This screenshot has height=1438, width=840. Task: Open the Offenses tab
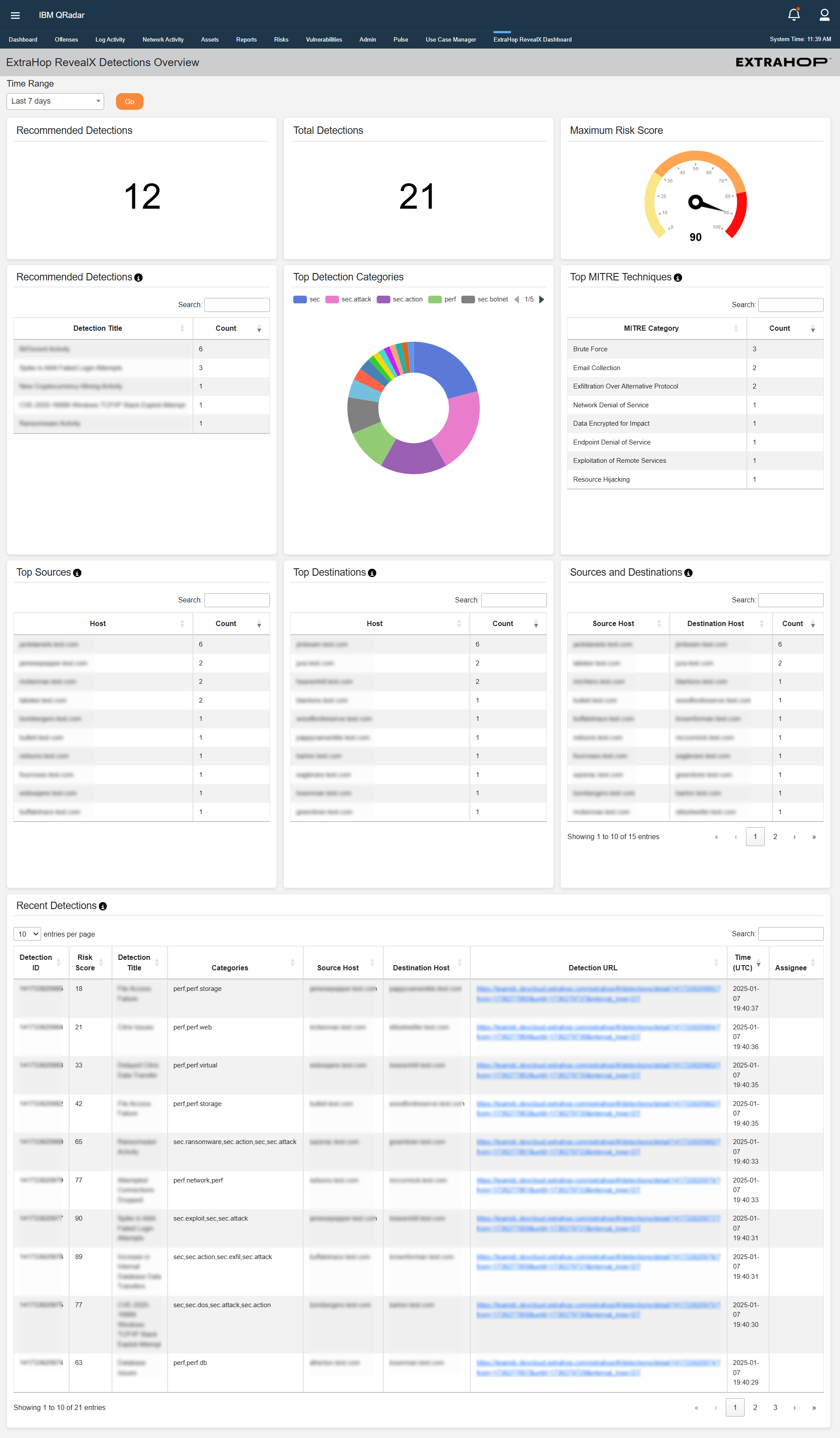(x=66, y=40)
